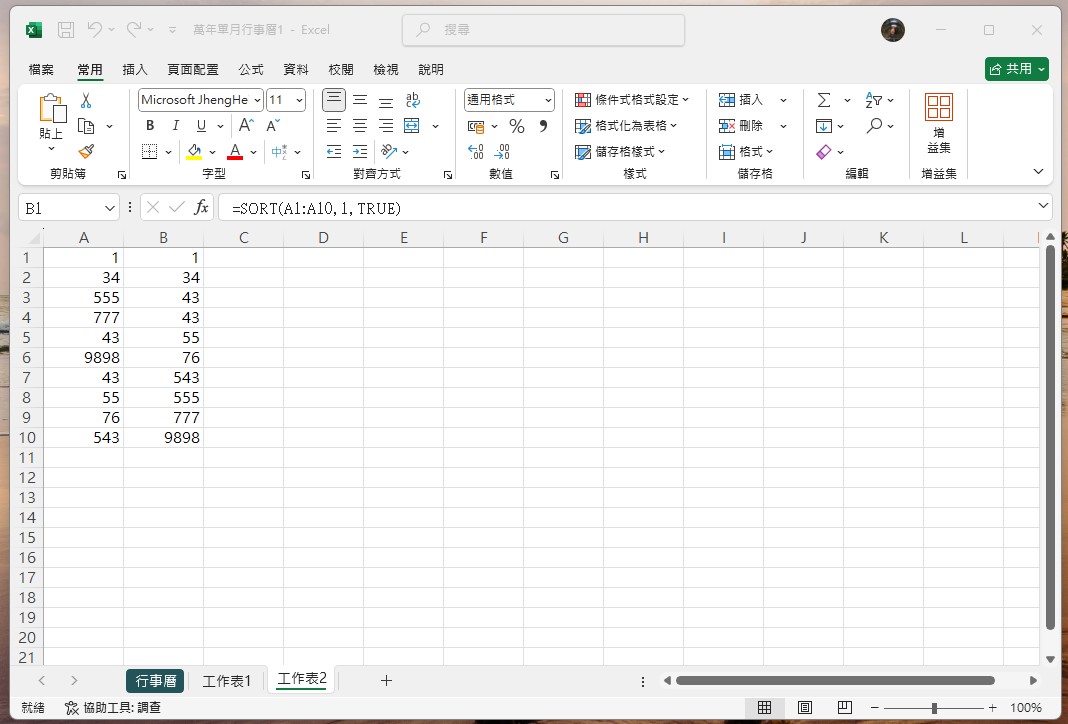Toggle Wrap Text in the alignment group

(x=412, y=99)
